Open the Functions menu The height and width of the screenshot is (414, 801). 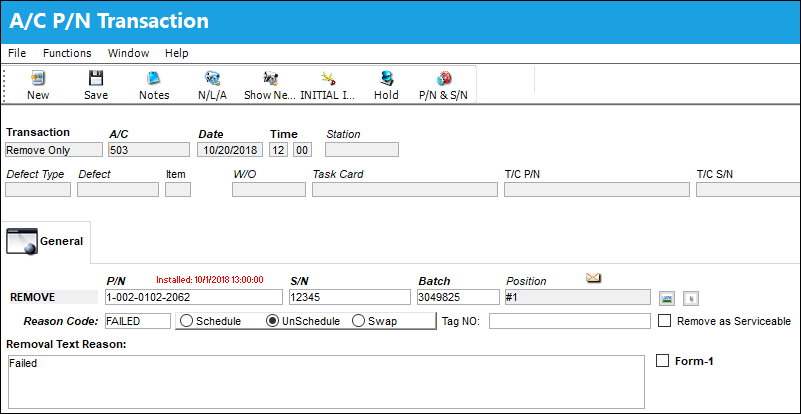tap(67, 53)
